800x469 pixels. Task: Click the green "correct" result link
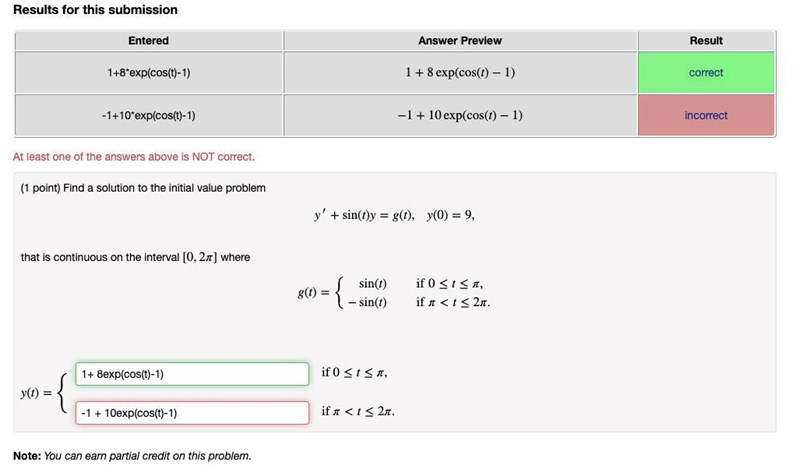coord(706,73)
